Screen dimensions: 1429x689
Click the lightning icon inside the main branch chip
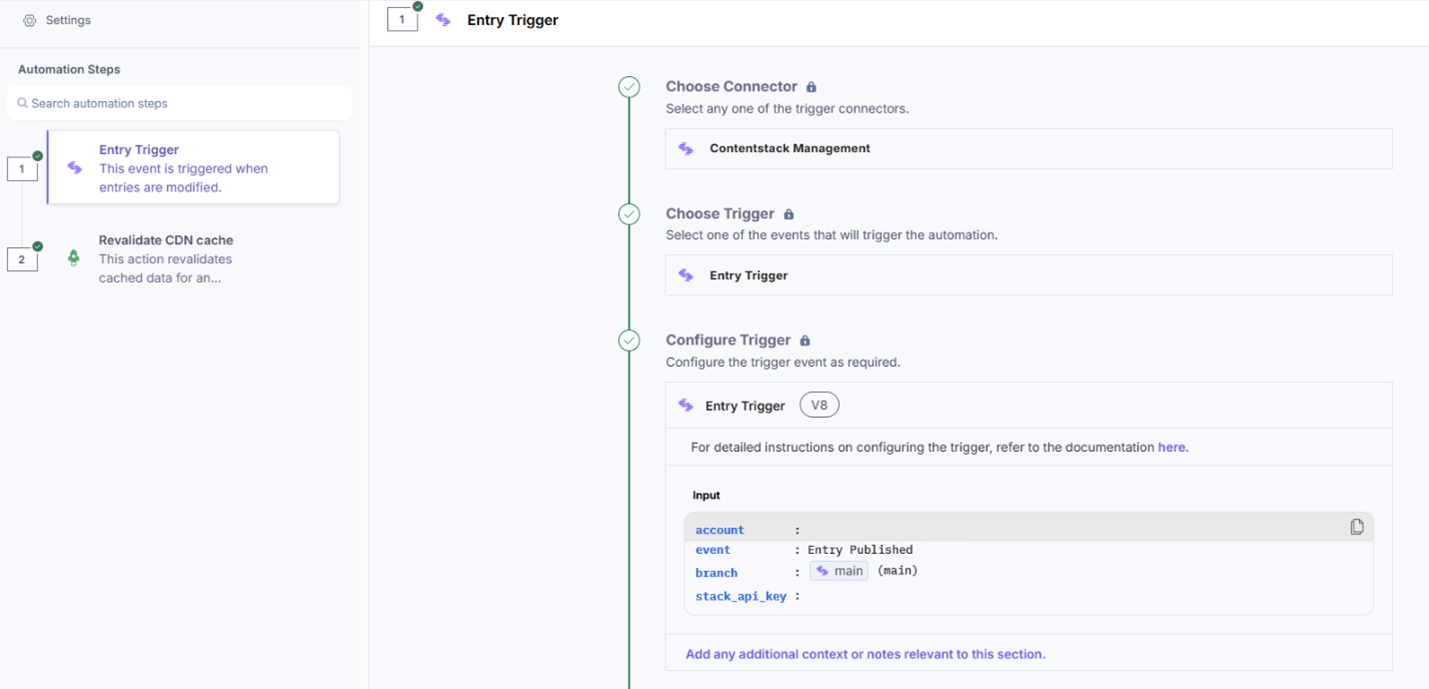tap(821, 572)
